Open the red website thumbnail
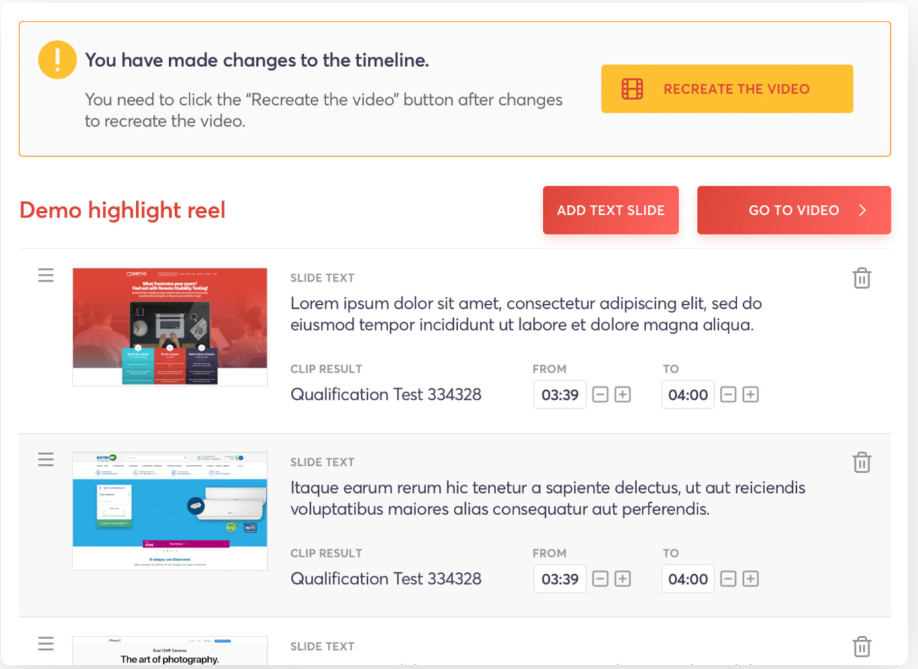This screenshot has height=669, width=918. tap(170, 327)
